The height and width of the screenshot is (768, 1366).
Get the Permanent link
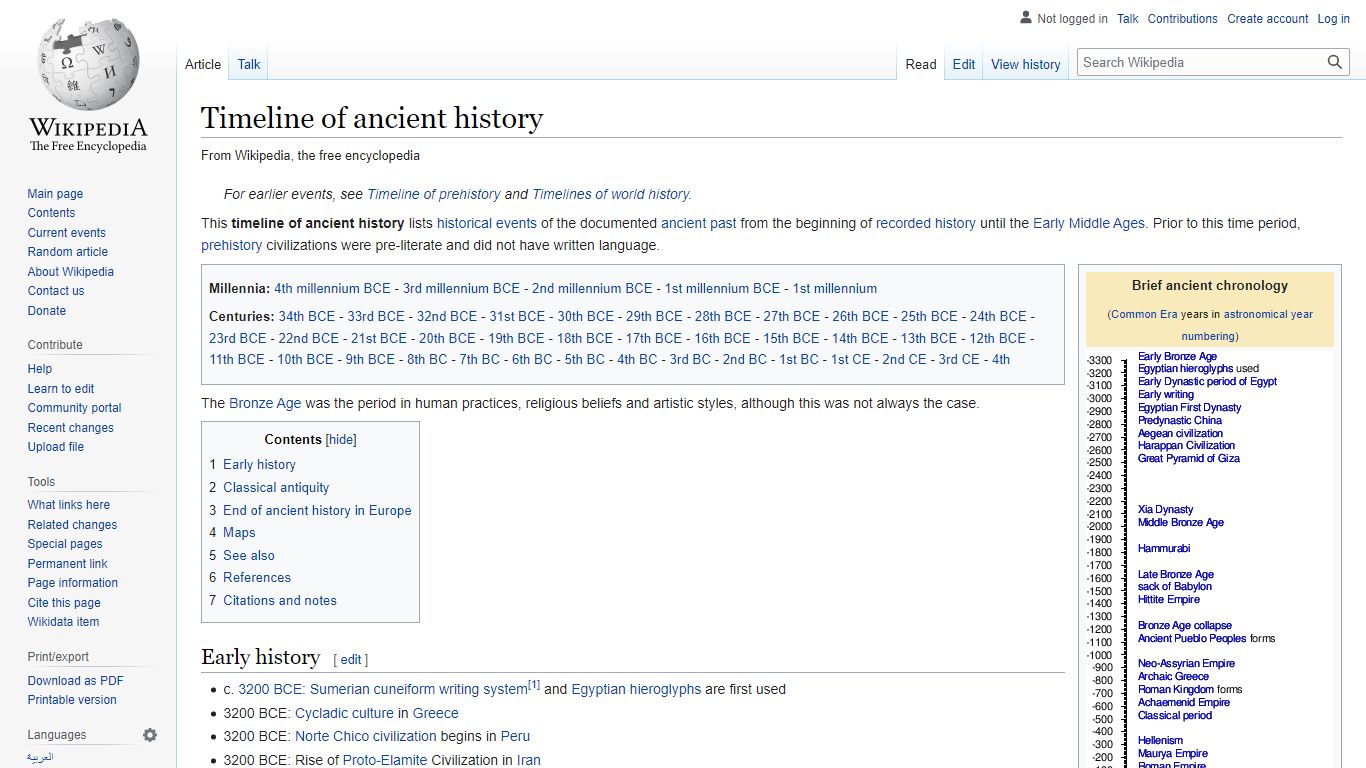(67, 564)
